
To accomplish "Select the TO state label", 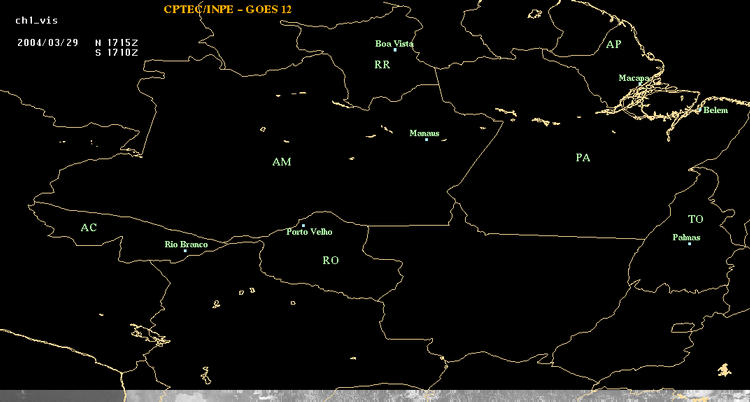I will pyautogui.click(x=695, y=219).
